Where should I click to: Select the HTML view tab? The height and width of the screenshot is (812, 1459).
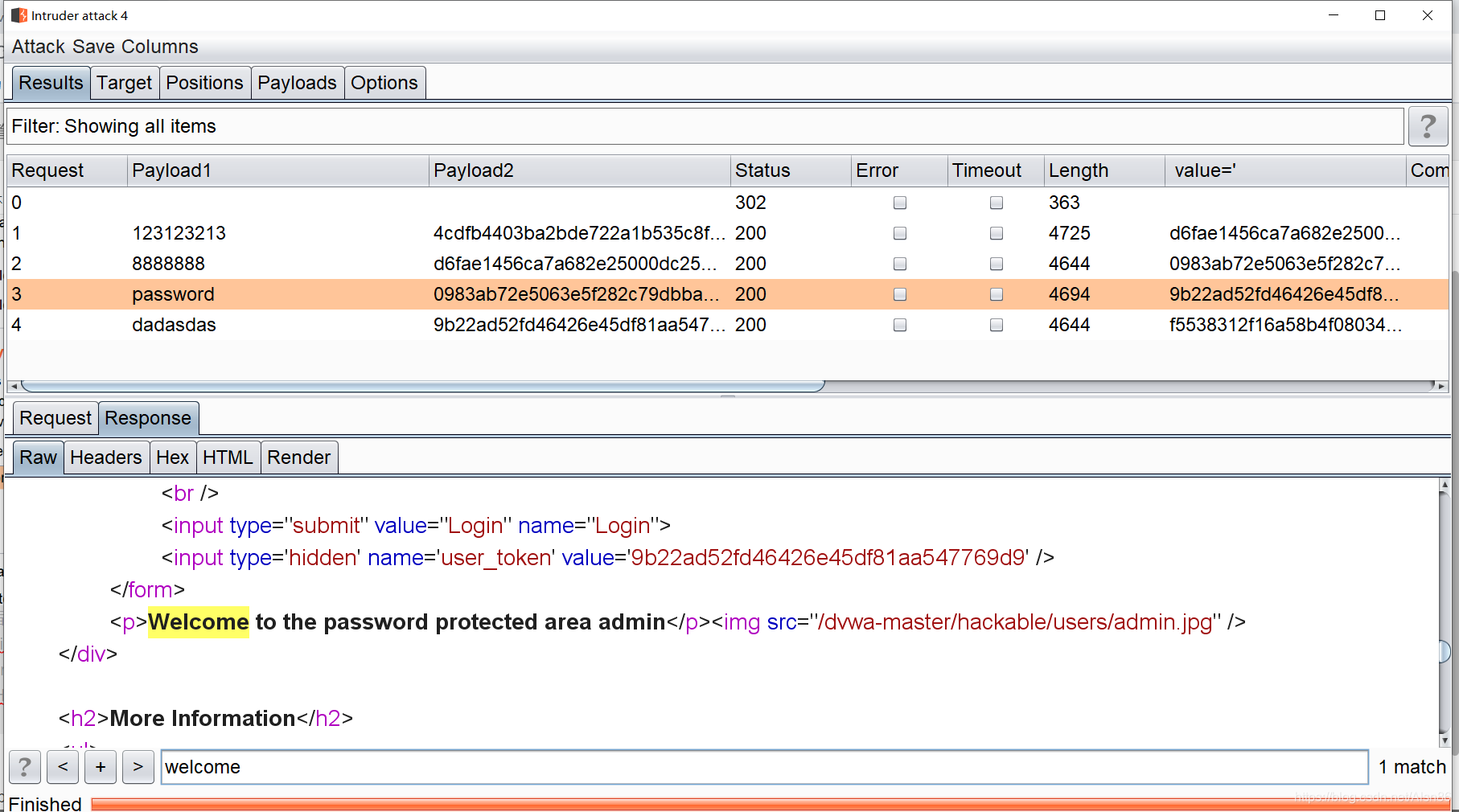click(228, 457)
